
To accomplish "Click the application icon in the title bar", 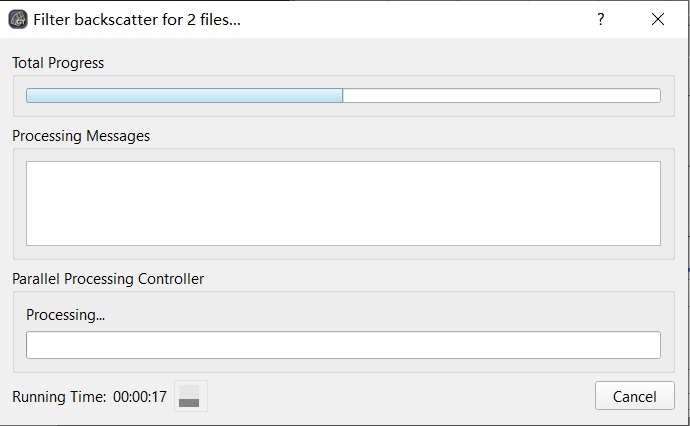I will (18, 19).
